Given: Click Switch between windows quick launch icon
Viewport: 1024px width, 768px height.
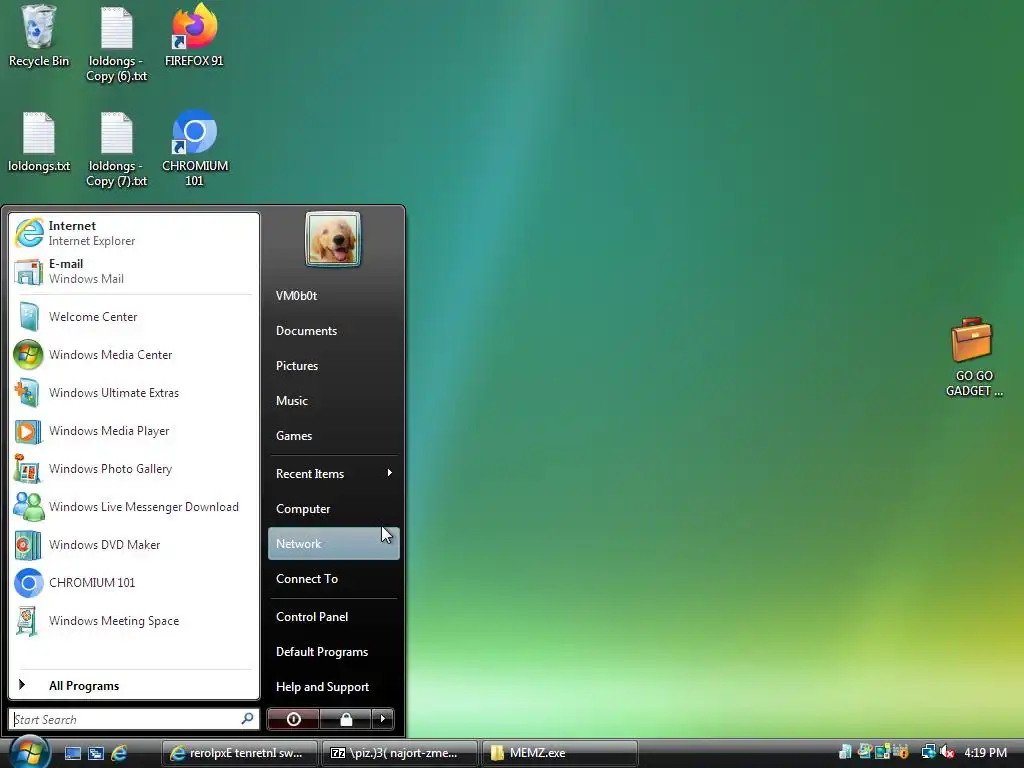Looking at the screenshot, I should click(x=96, y=753).
